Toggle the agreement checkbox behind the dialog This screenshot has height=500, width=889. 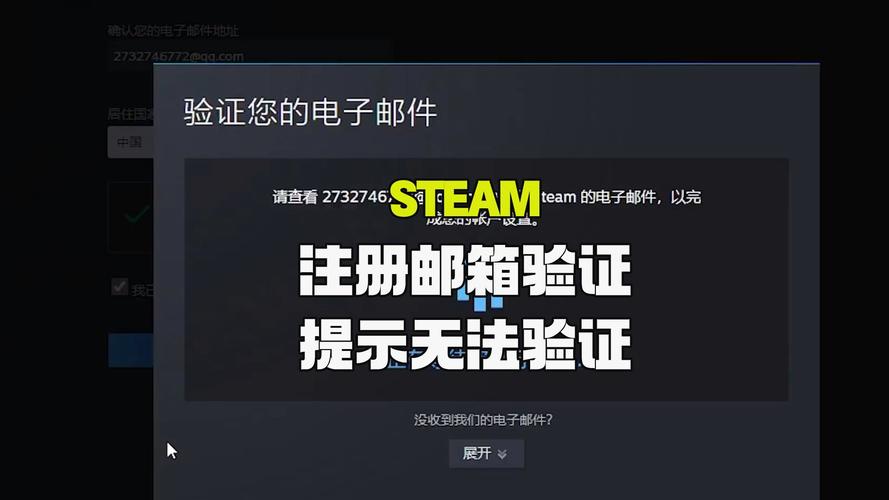point(119,287)
